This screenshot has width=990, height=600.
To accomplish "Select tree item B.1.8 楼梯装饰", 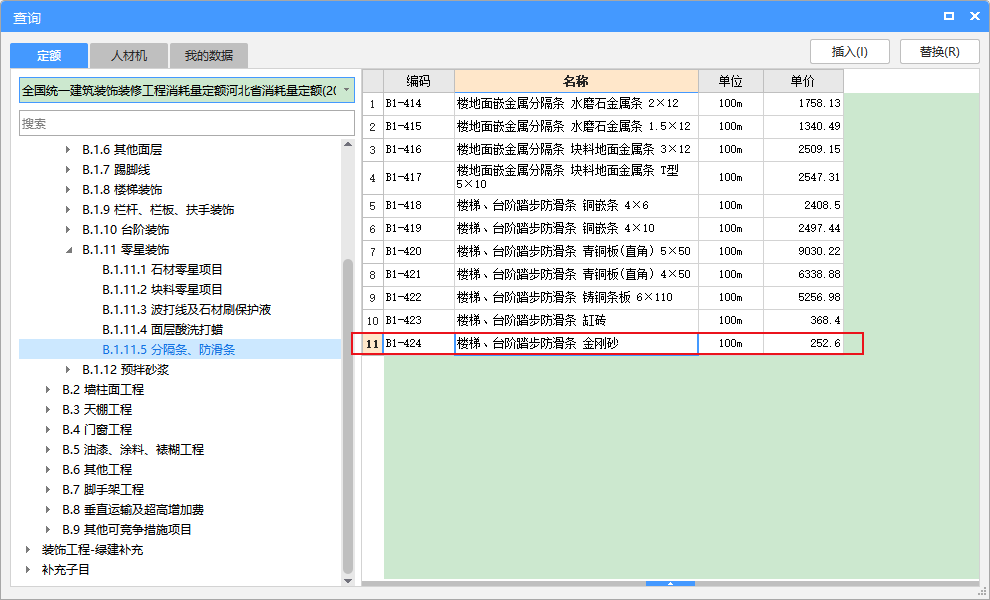I will 122,189.
